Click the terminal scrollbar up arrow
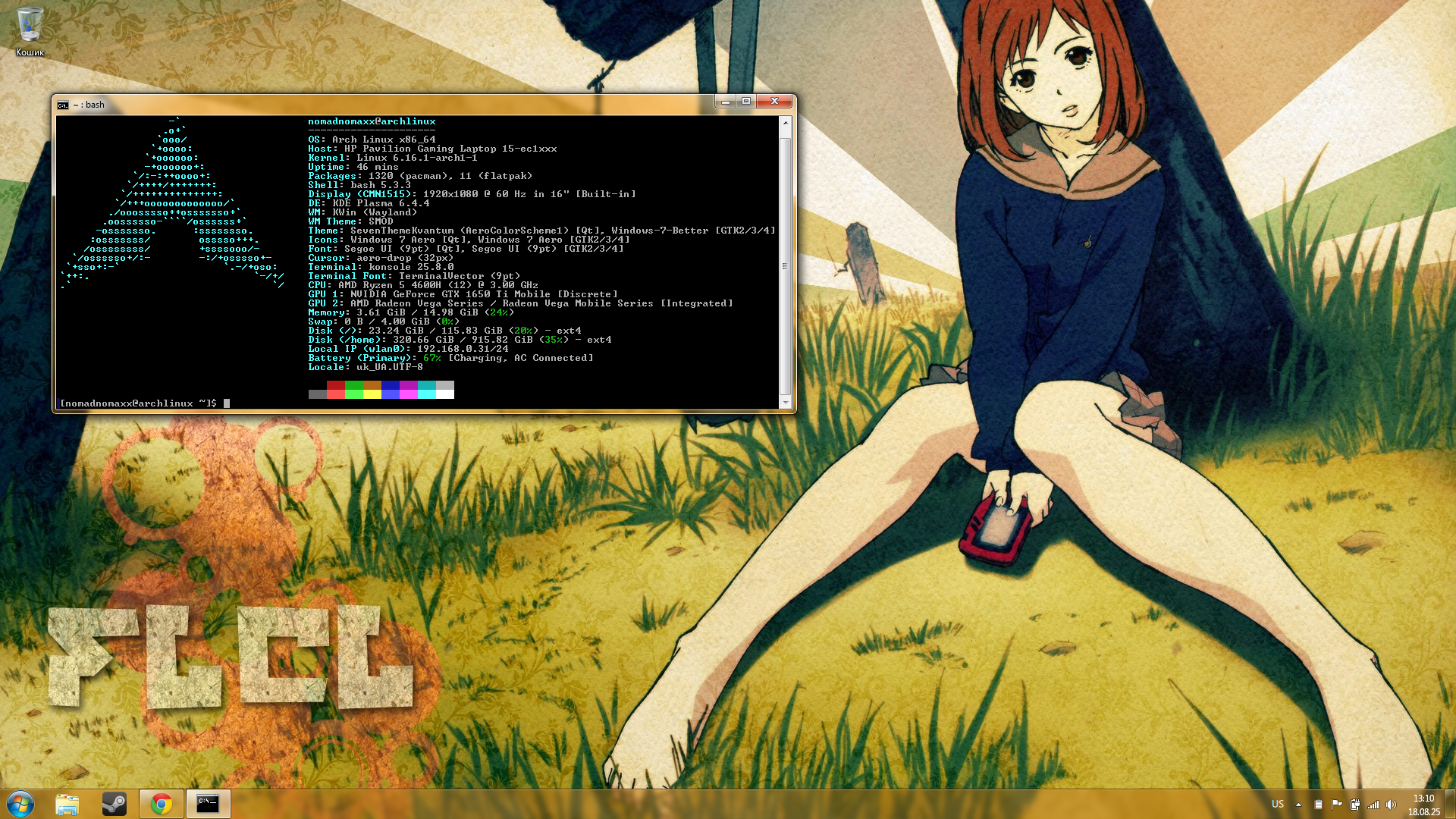The height and width of the screenshot is (819, 1456). [x=786, y=122]
